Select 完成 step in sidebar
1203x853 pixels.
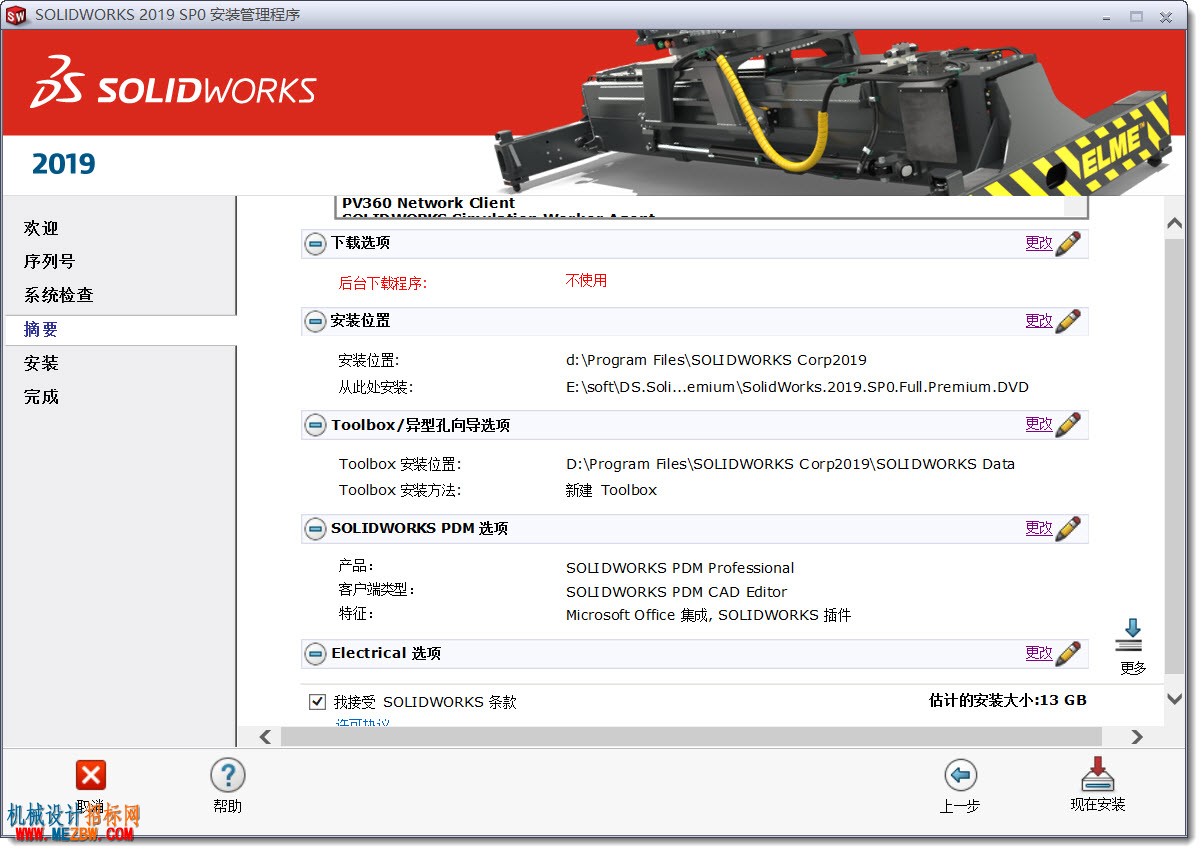[41, 397]
